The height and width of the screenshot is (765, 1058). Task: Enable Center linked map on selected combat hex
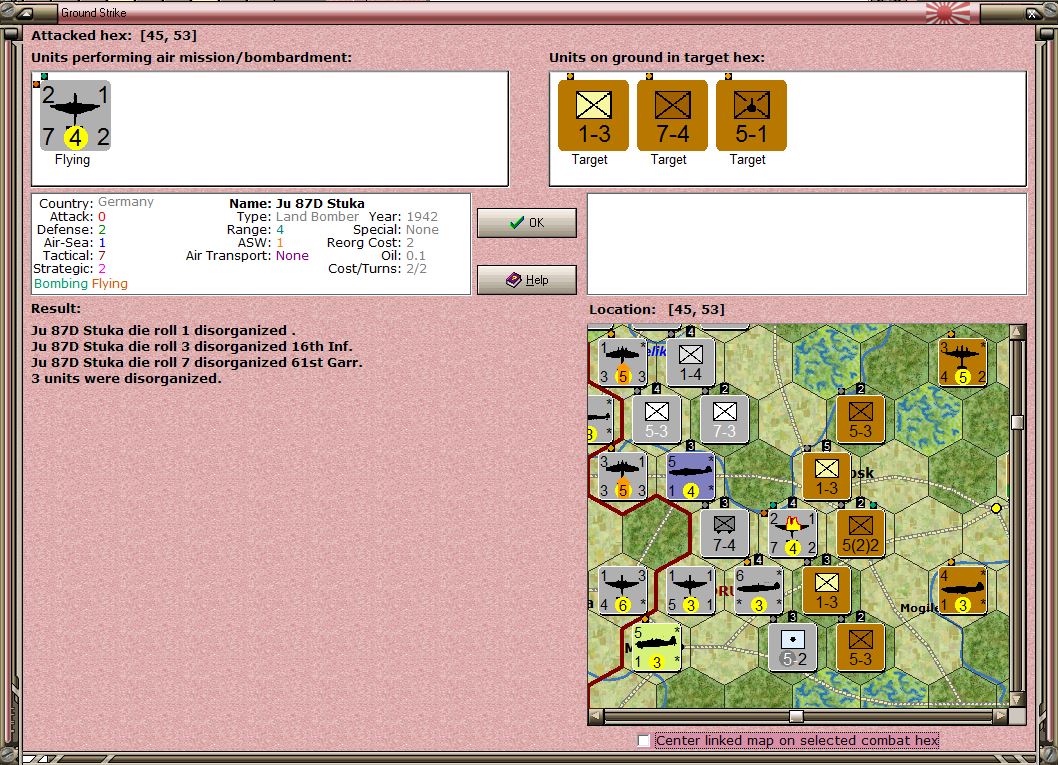644,741
